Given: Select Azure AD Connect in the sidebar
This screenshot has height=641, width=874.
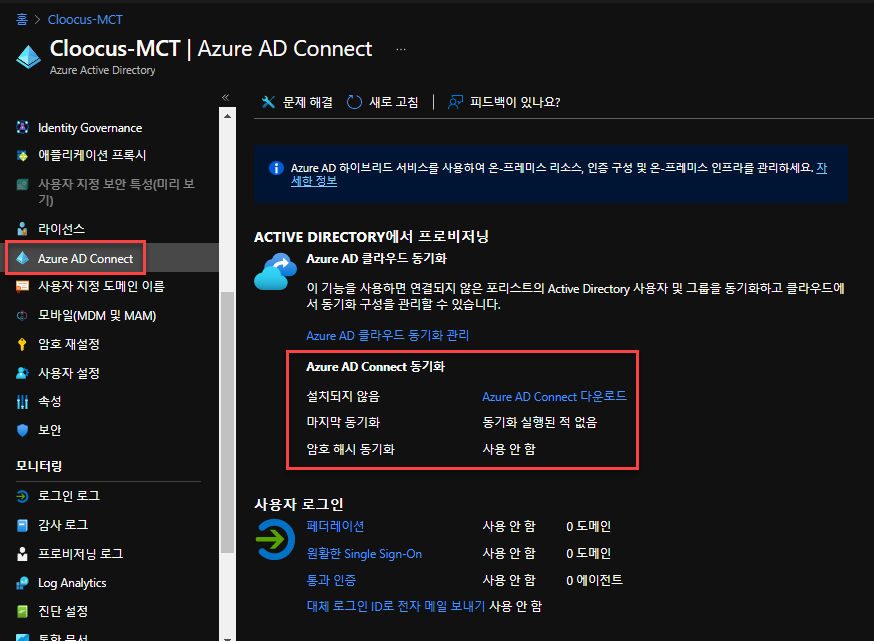Looking at the screenshot, I should click(85, 259).
